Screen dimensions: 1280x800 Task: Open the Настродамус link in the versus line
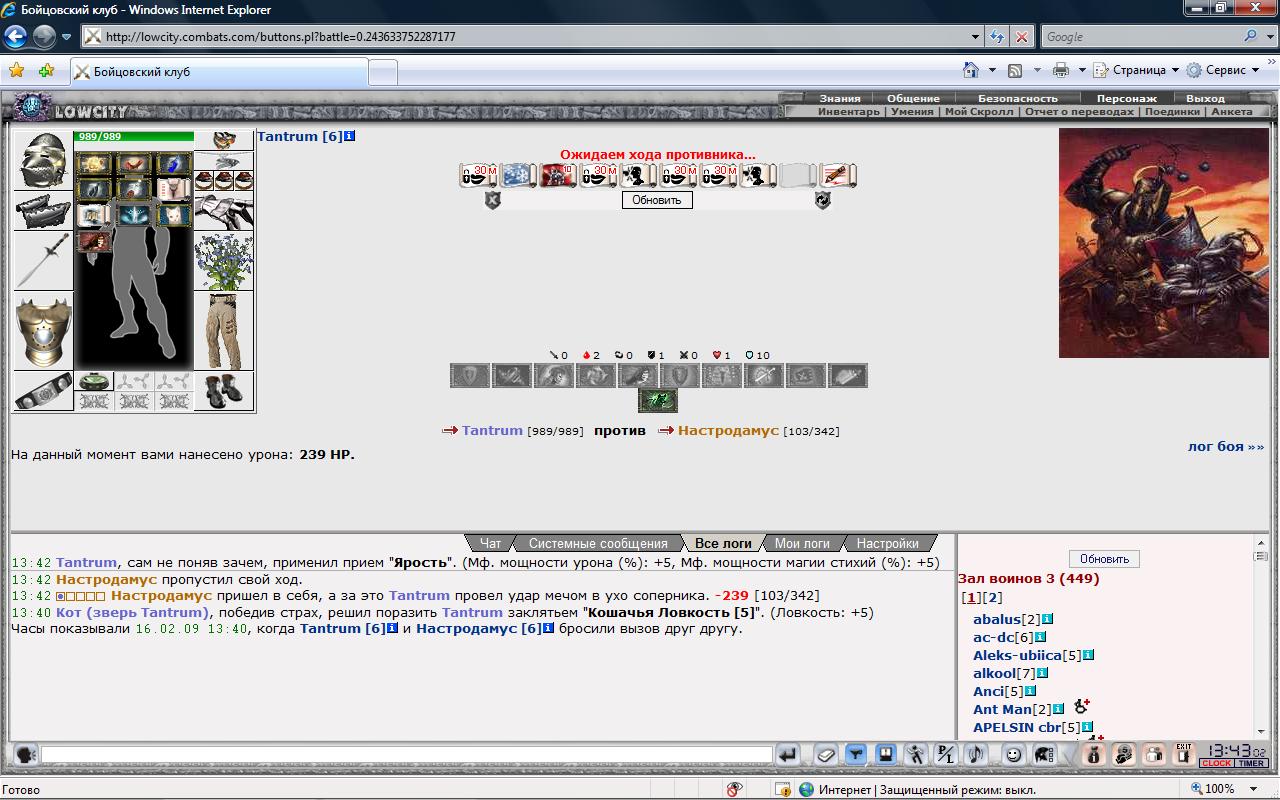tap(728, 430)
